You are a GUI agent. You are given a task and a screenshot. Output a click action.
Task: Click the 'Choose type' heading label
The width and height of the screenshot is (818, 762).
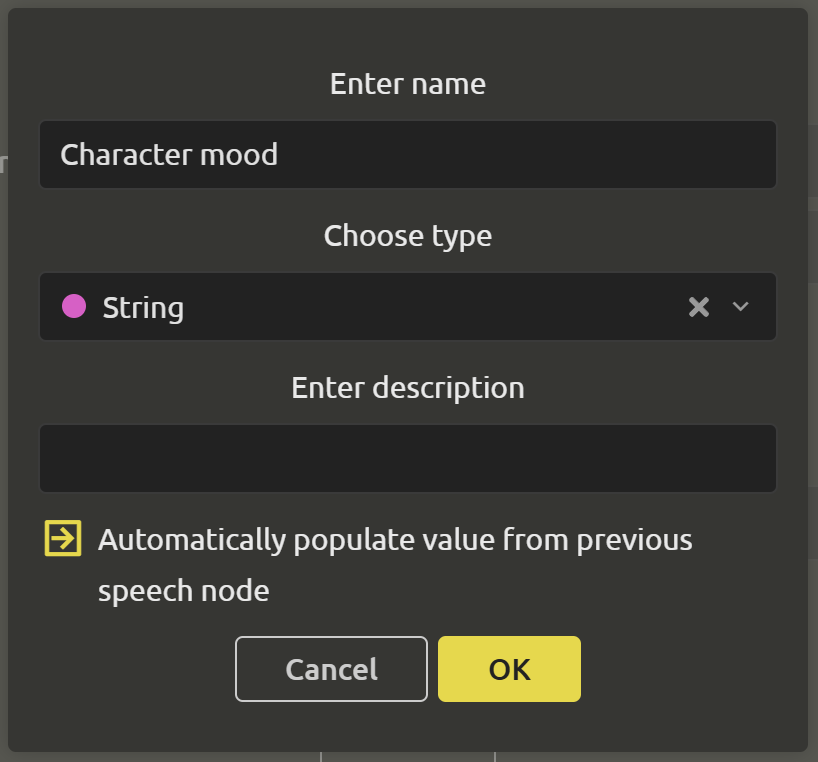[x=408, y=236]
